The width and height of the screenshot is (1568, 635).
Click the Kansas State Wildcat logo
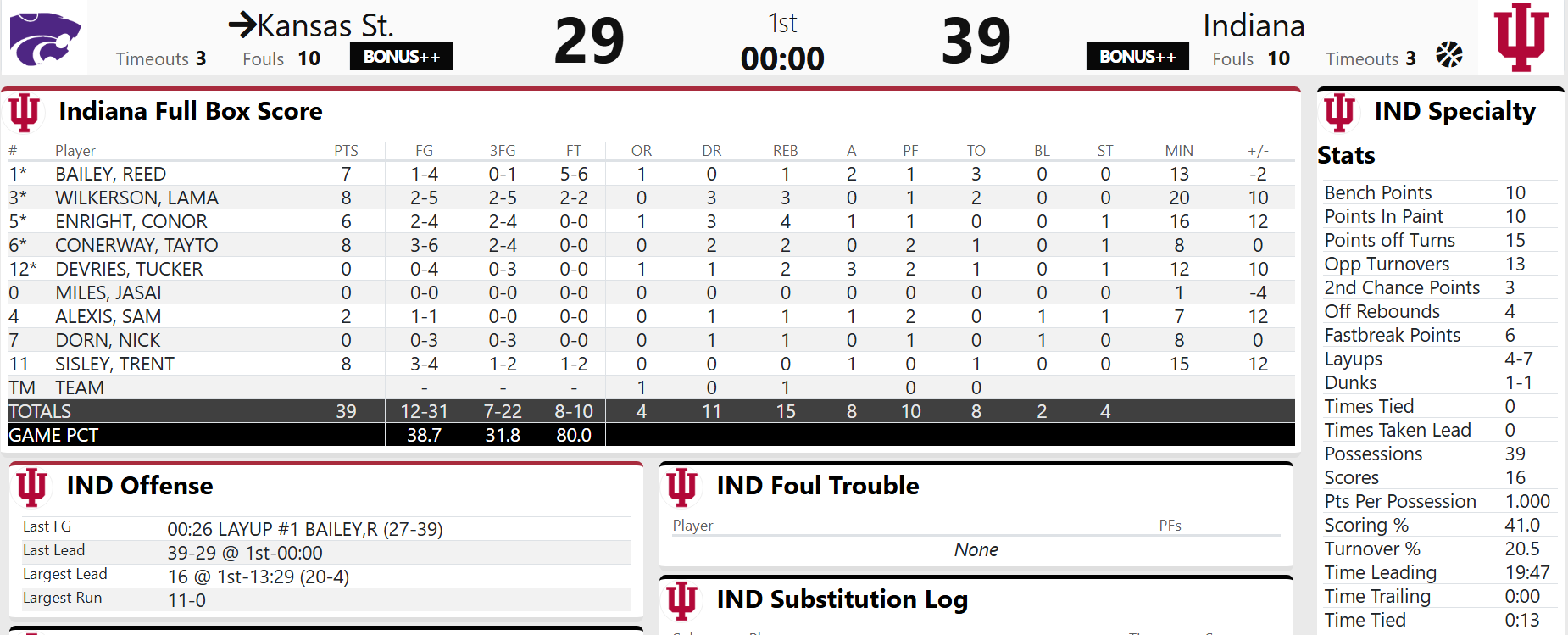pyautogui.click(x=44, y=38)
